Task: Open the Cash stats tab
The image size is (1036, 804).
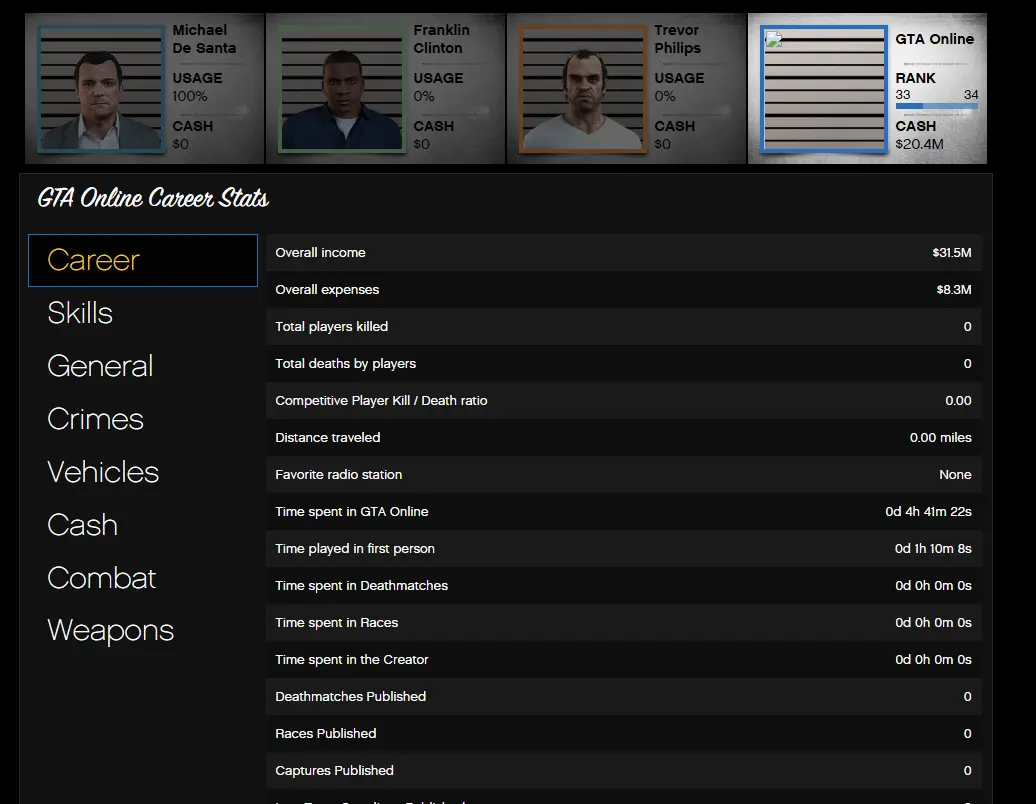Action: [83, 525]
